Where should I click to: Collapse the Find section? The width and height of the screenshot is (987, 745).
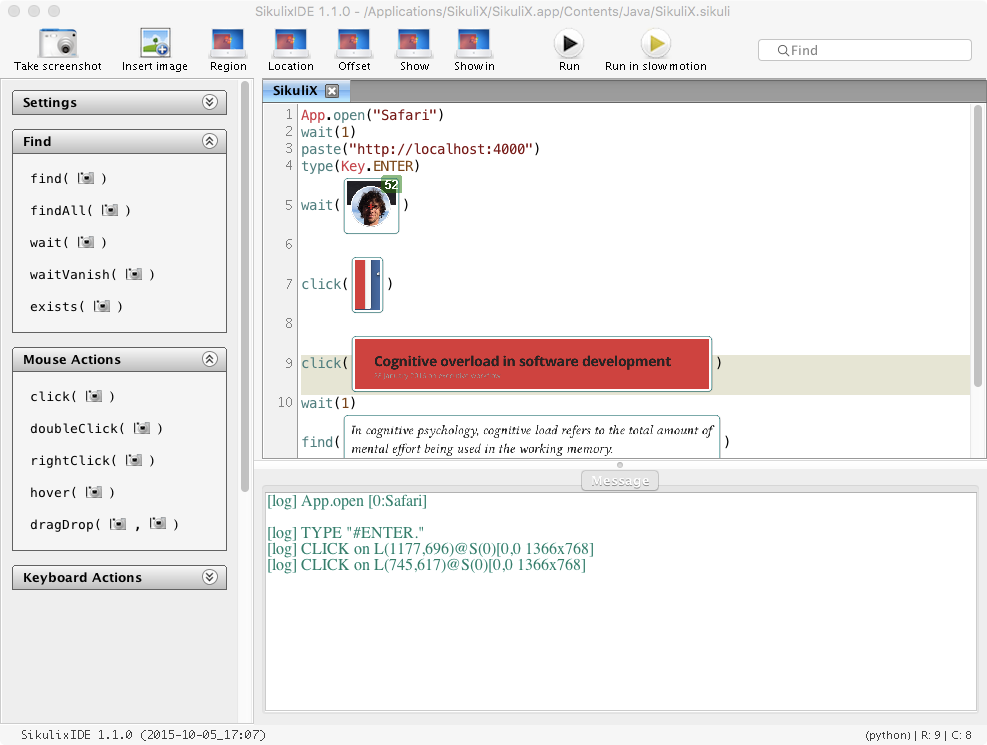click(209, 141)
